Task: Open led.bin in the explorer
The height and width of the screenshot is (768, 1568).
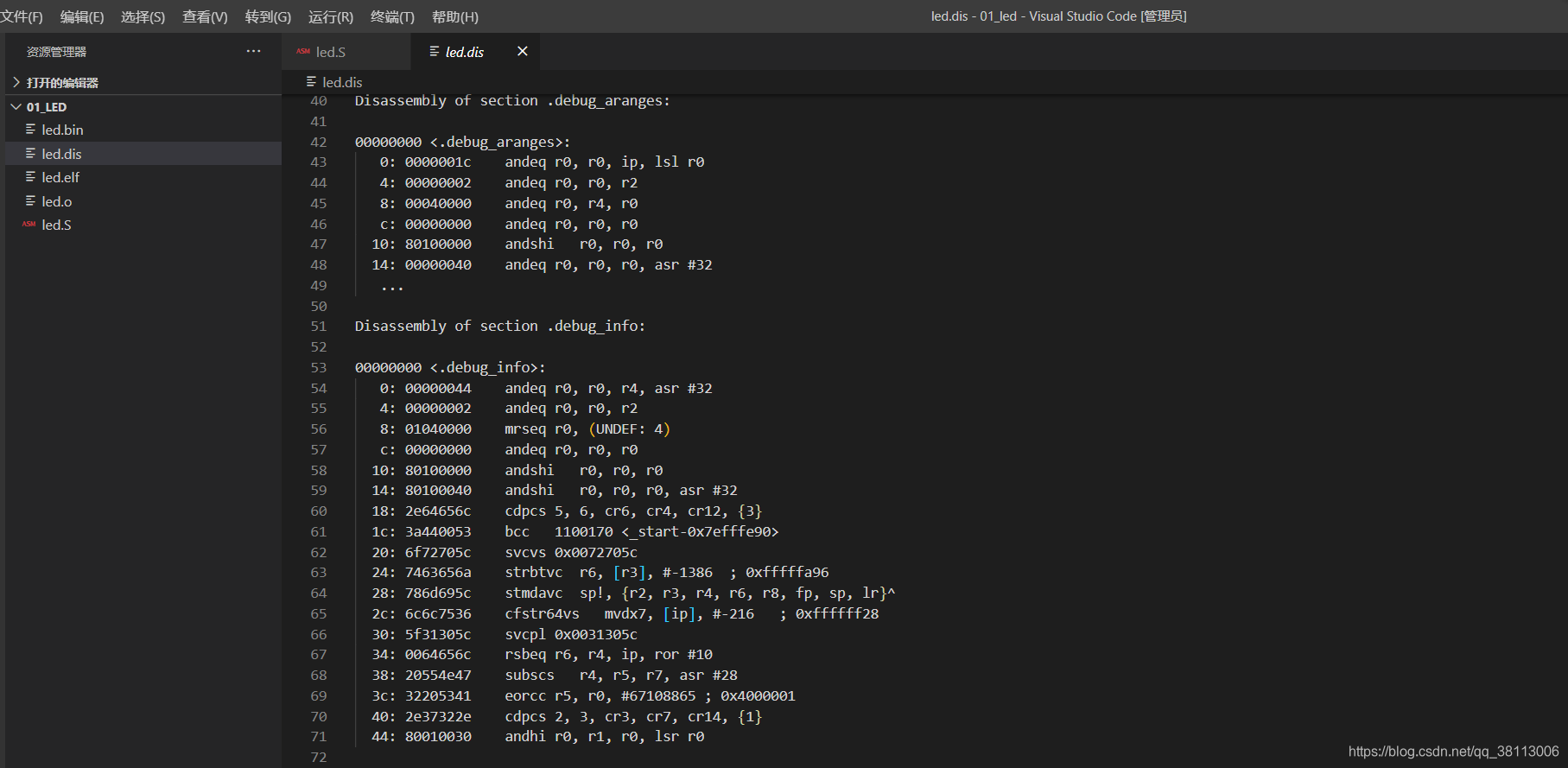Action: (143, 130)
